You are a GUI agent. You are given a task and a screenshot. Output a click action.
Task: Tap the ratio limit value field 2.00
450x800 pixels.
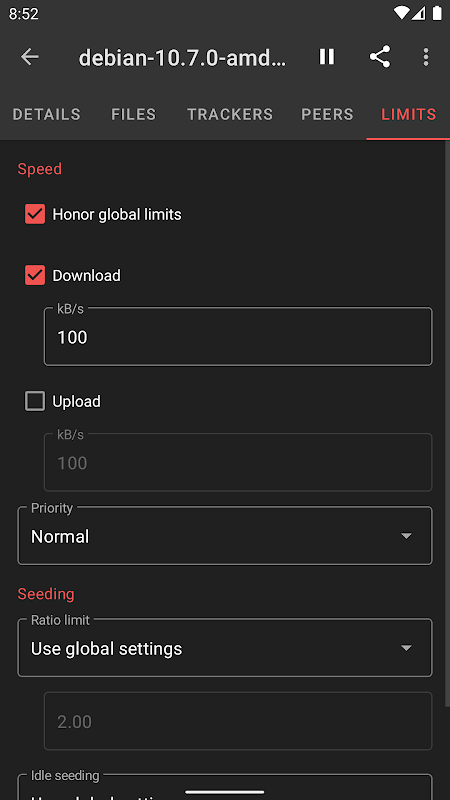tap(238, 721)
